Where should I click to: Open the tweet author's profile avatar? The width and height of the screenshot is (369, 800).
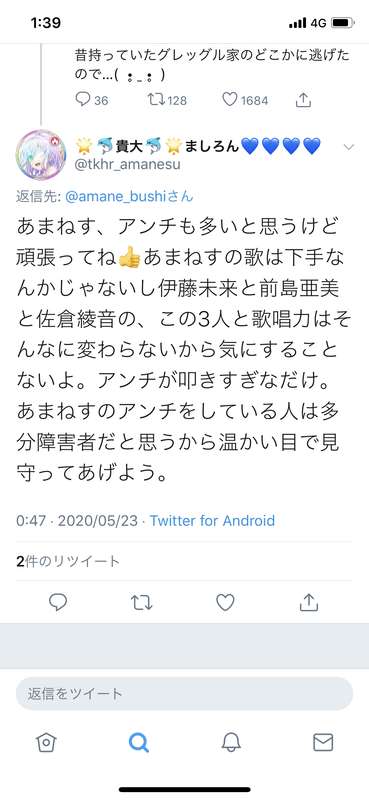41,155
